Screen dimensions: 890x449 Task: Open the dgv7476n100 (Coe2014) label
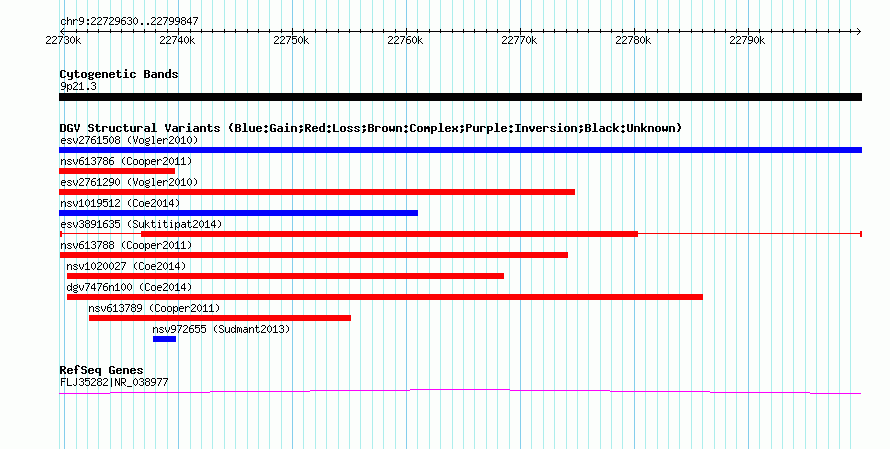[129, 287]
